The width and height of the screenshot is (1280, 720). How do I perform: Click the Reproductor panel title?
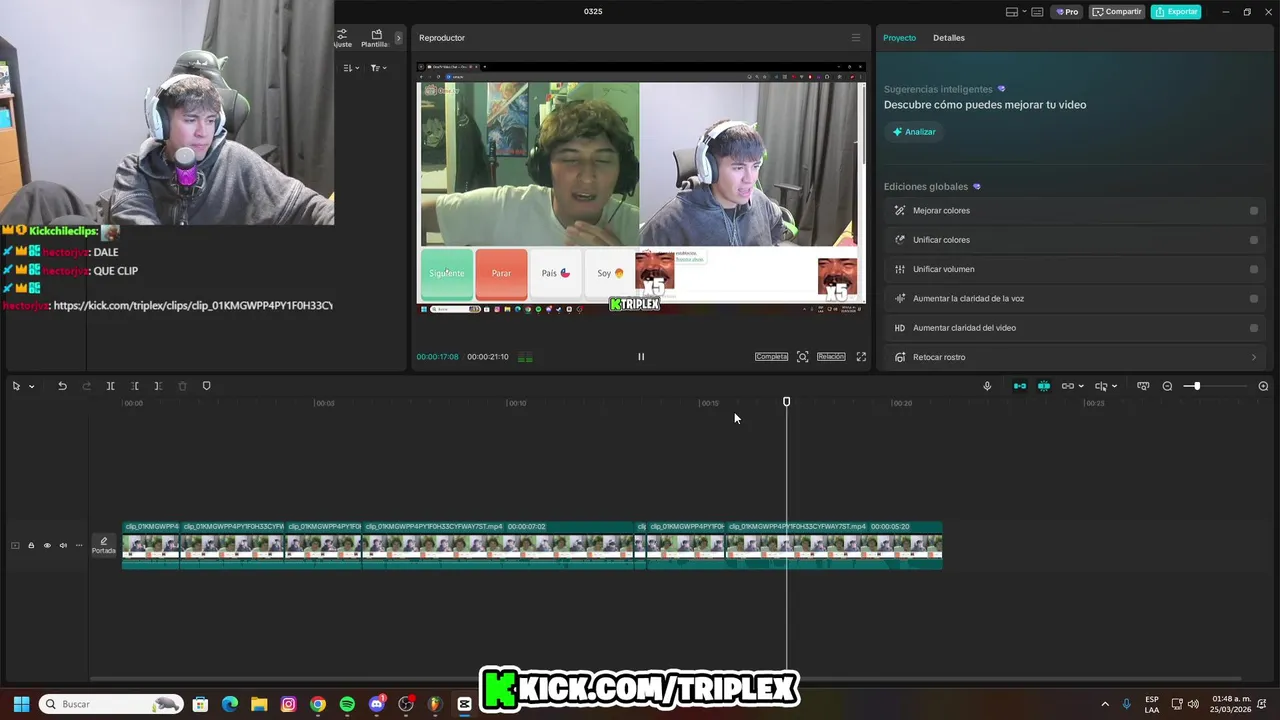[x=442, y=38]
